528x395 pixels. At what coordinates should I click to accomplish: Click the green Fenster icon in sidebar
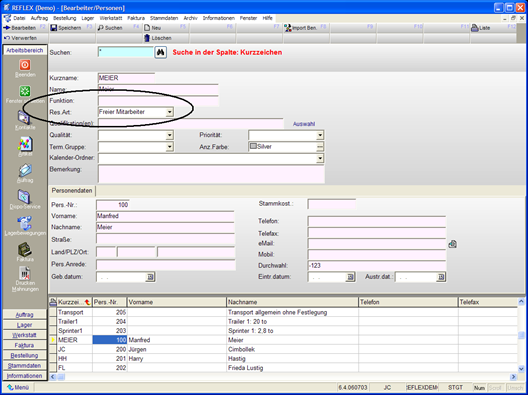pos(25,91)
